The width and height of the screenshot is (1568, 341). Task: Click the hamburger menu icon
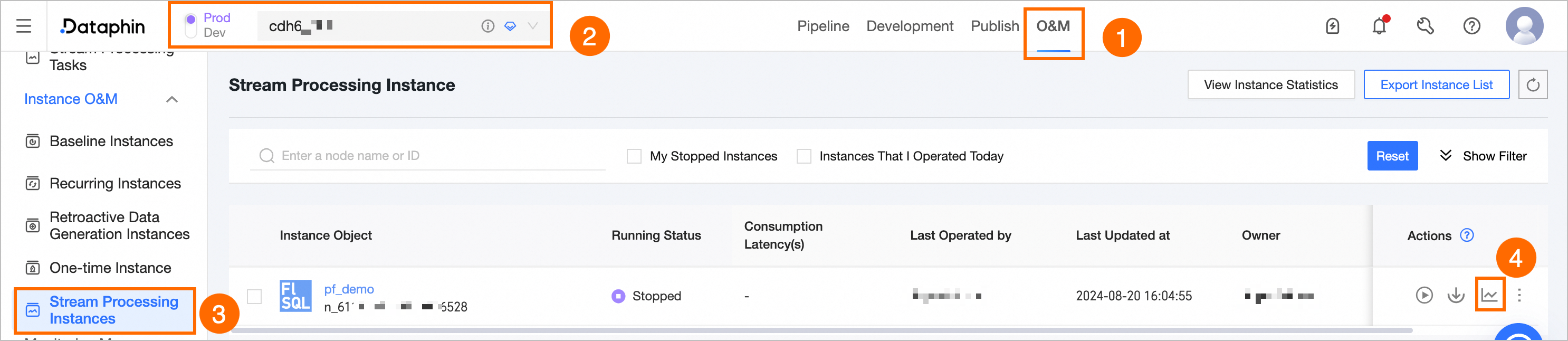(24, 26)
